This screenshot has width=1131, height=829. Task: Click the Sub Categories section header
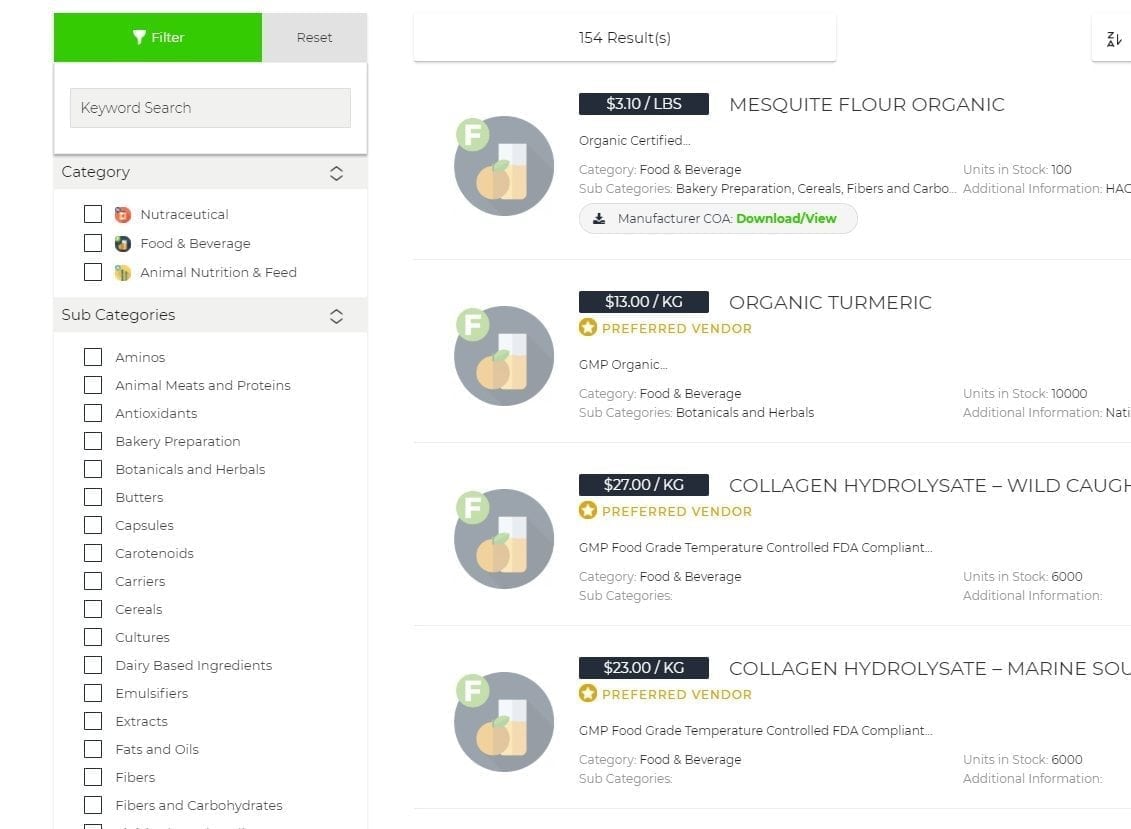coord(211,315)
